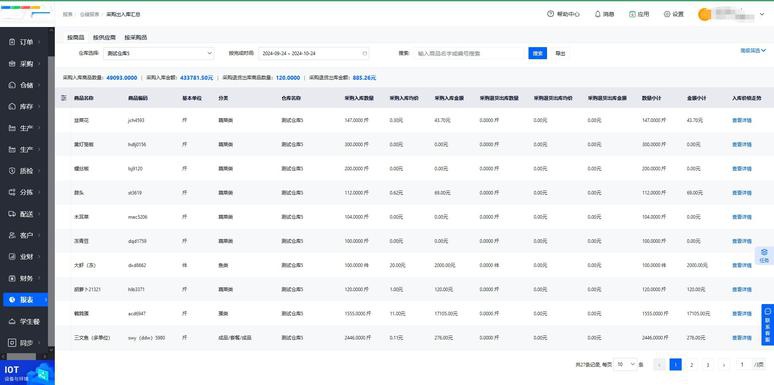
Task: Click the 导出 export button
Action: click(x=560, y=53)
